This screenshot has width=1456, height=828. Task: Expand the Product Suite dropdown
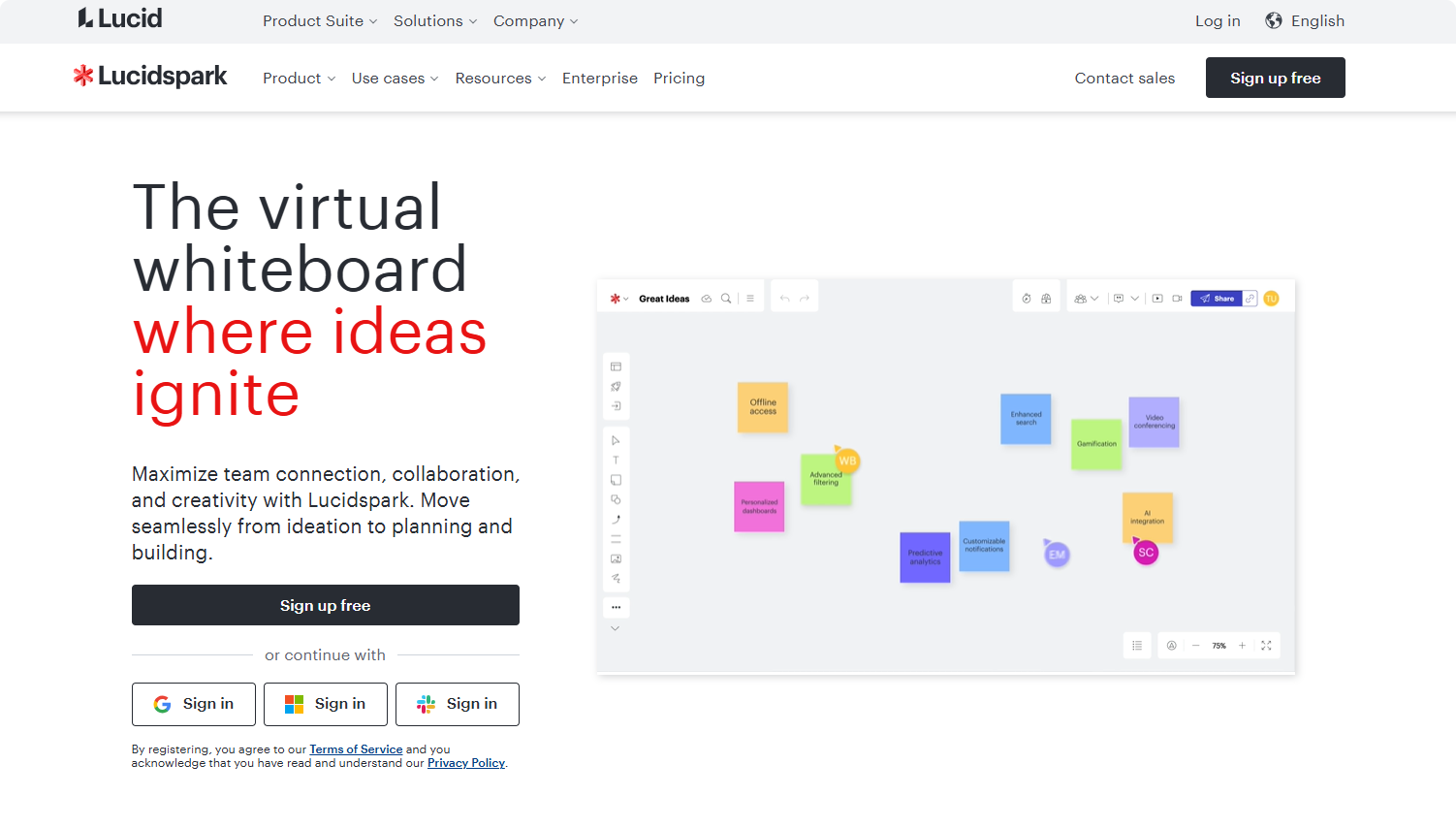(320, 20)
